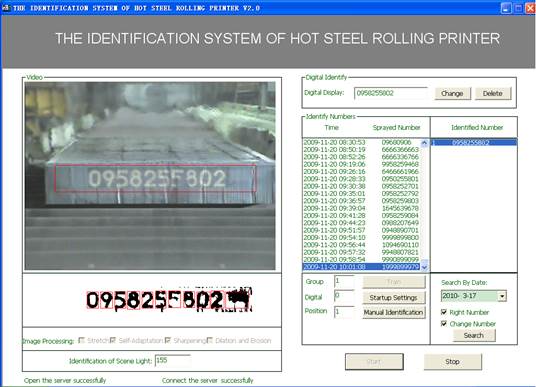Select the 2009-11-20 09:28:33 list entry

(361, 179)
